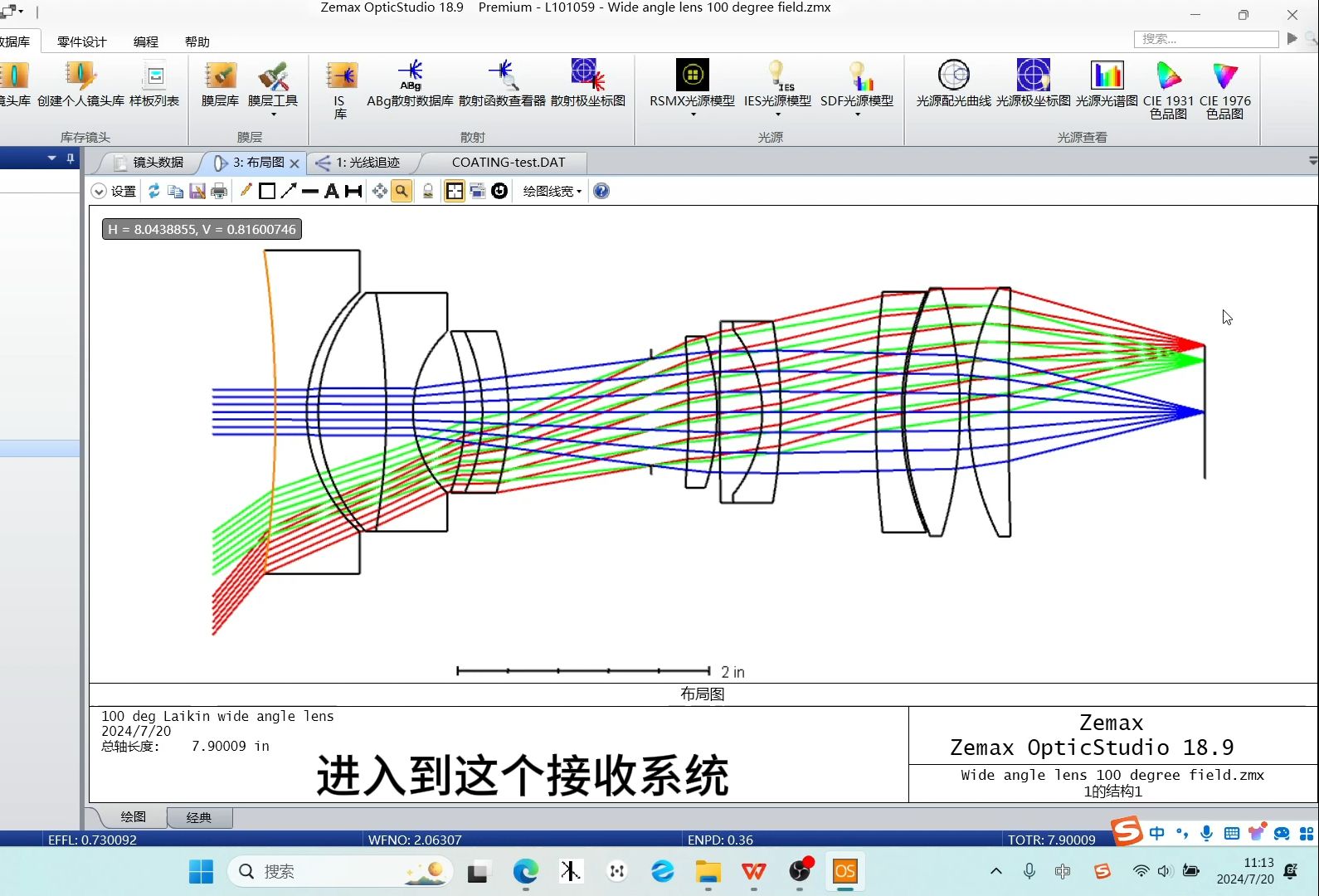This screenshot has width=1319, height=896.
Task: Click the Windows taskbar 搜索 box
Action: point(340,871)
